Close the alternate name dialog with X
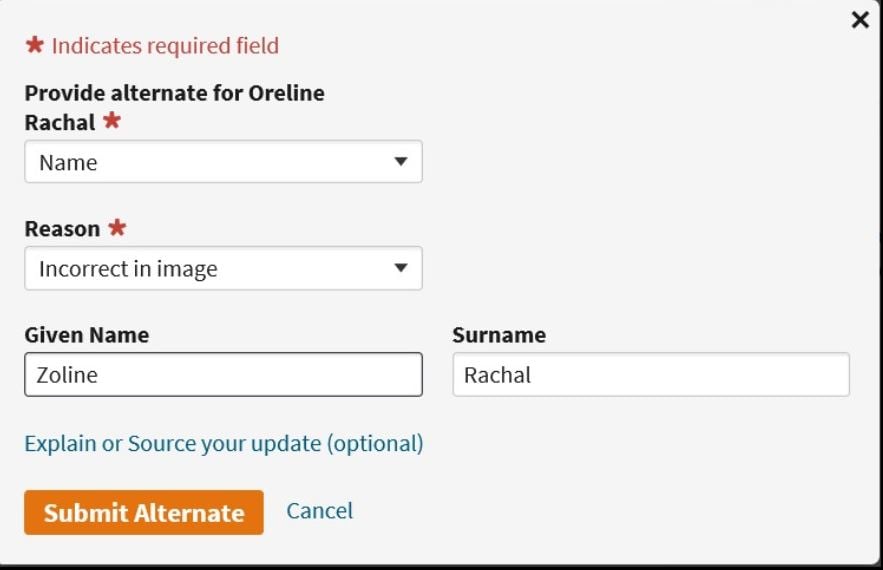The image size is (883, 570). (x=860, y=20)
